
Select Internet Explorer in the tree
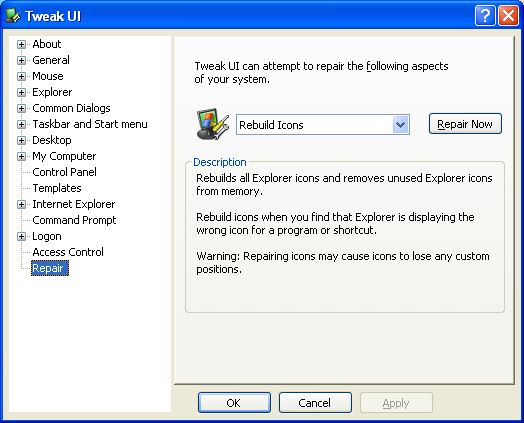(74, 204)
